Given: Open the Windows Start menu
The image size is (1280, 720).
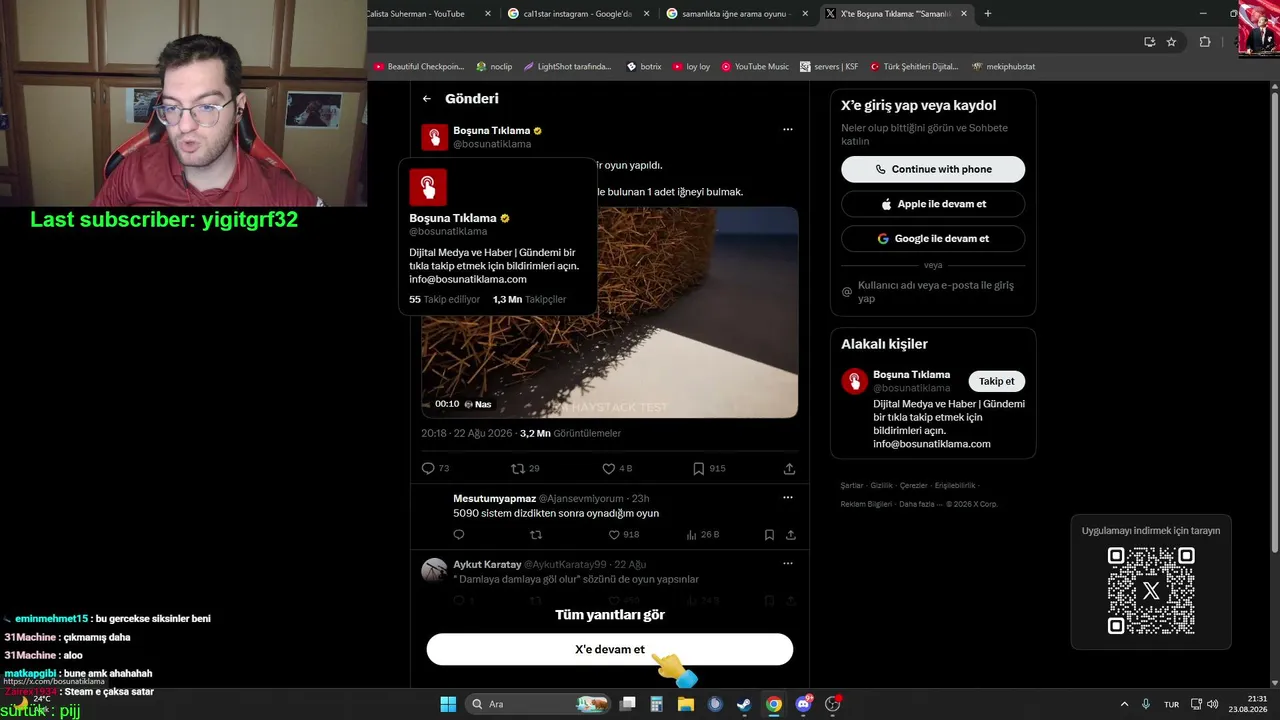Looking at the screenshot, I should pyautogui.click(x=448, y=704).
